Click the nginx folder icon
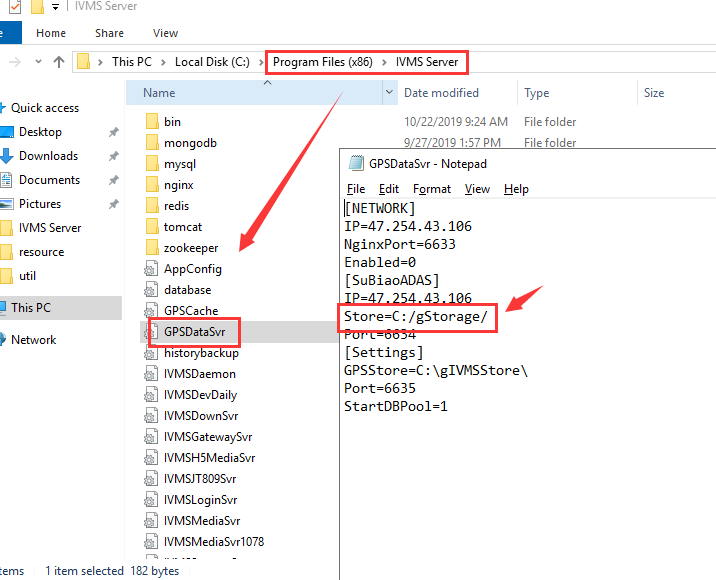The image size is (716, 580). tap(152, 185)
